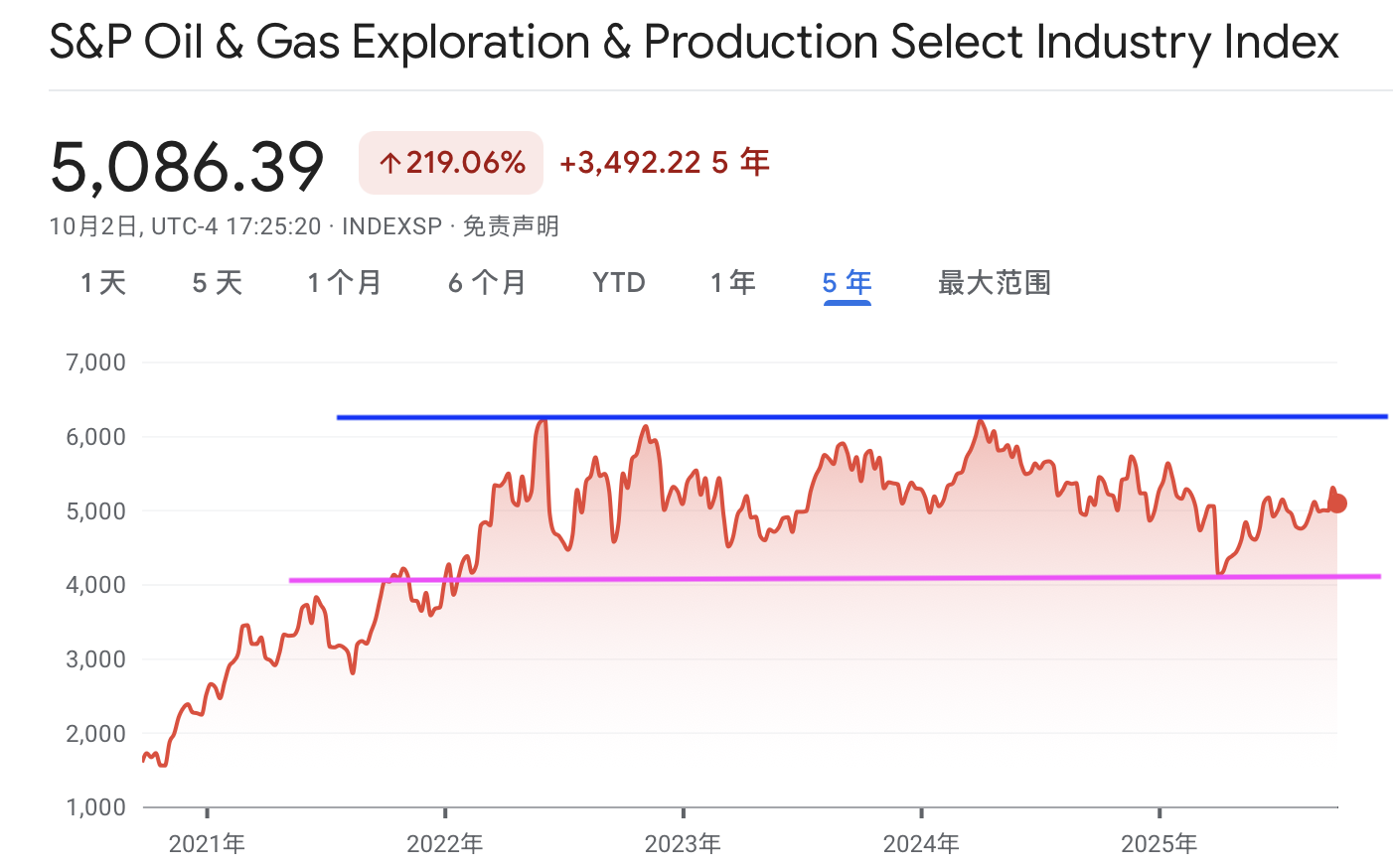
Task: Show the 最大范围 chart range
Action: (994, 283)
